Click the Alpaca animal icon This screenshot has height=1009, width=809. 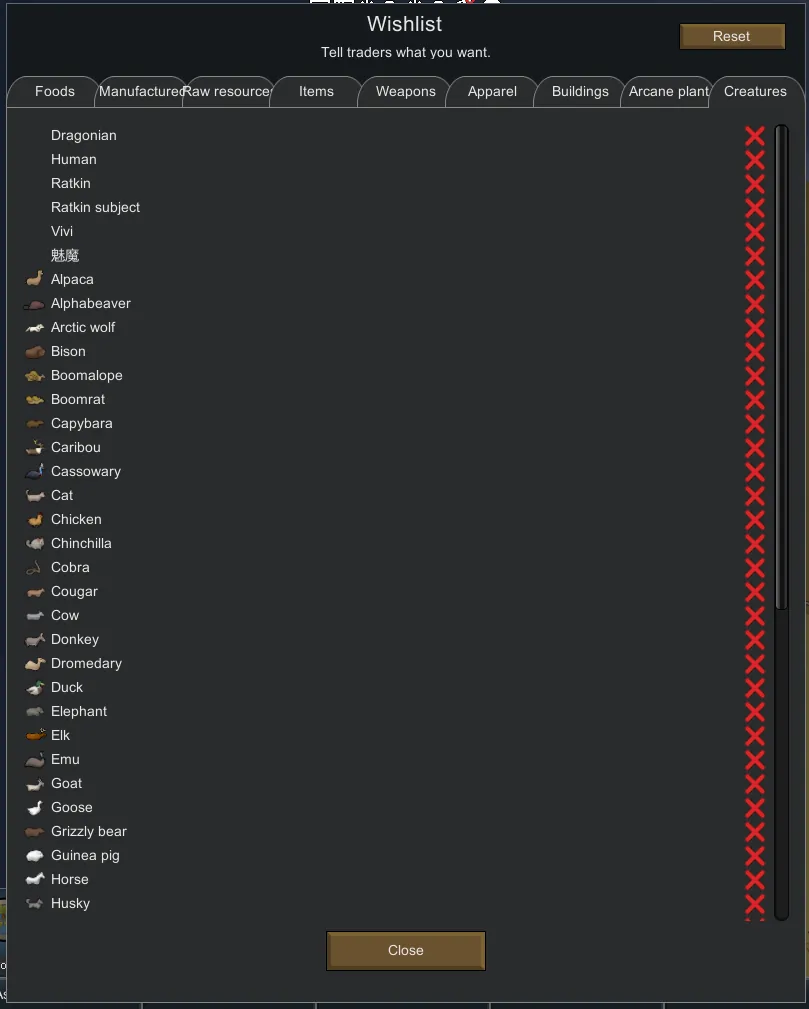coord(35,279)
